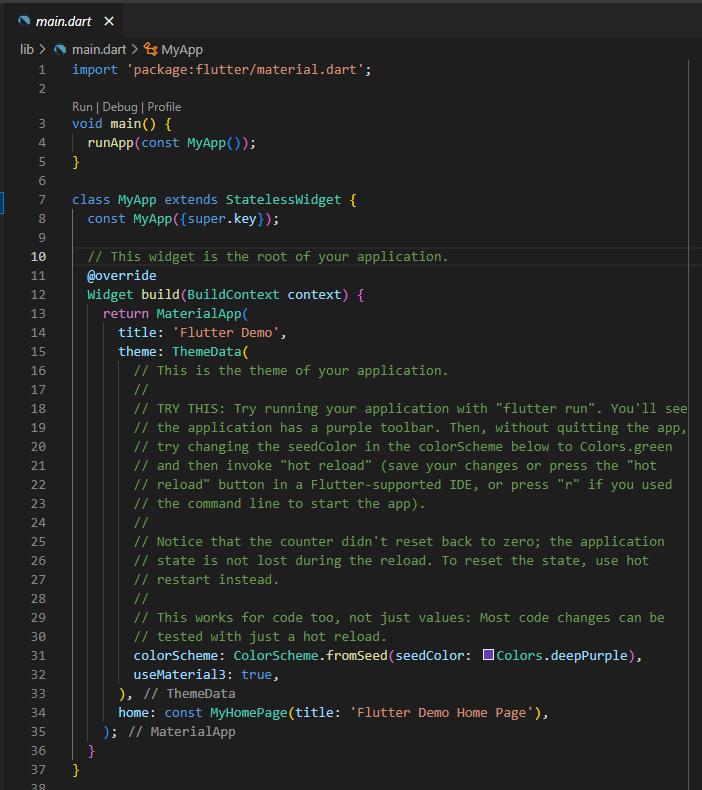This screenshot has height=790, width=702.
Task: Click line number 31 in the gutter
Action: click(x=38, y=655)
